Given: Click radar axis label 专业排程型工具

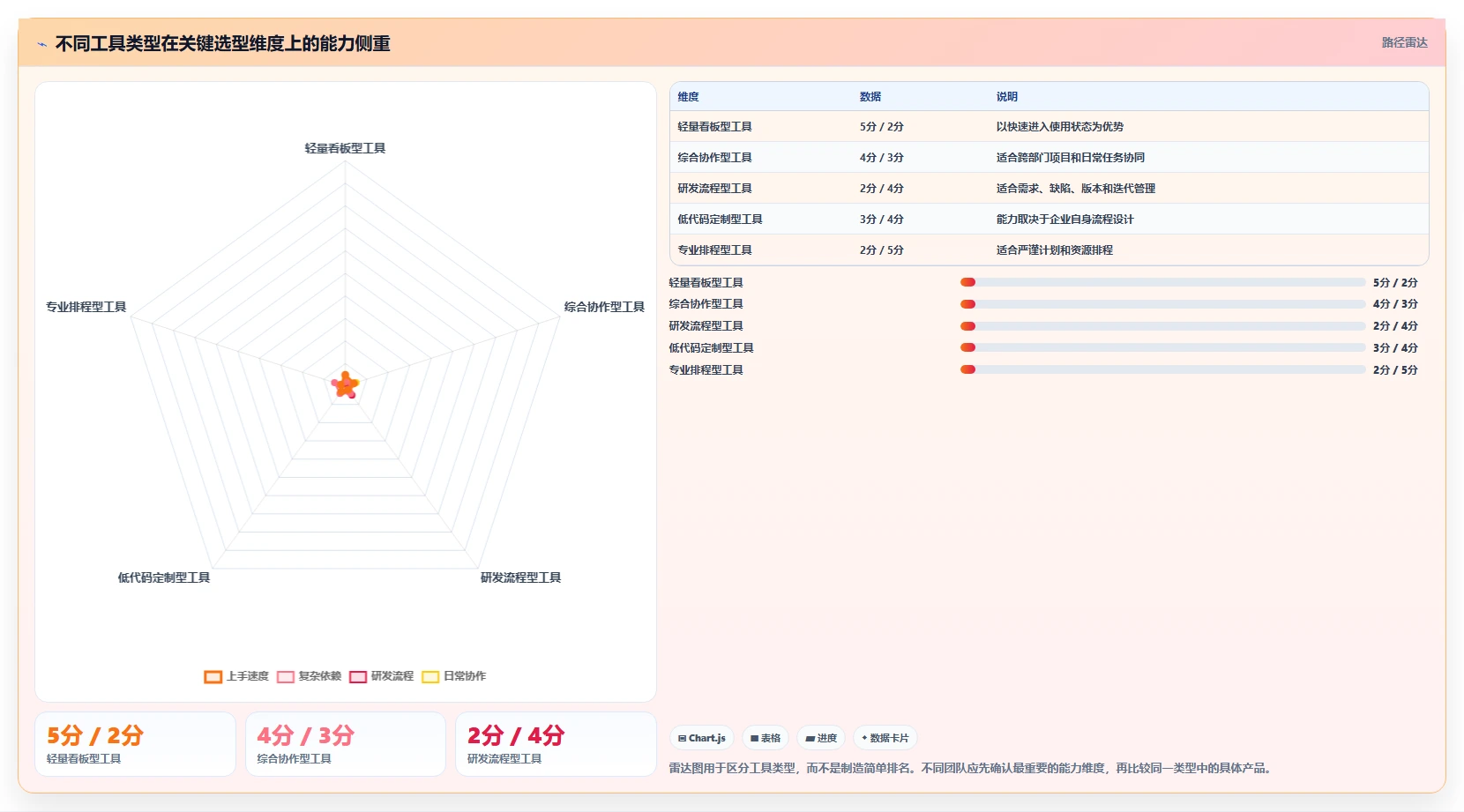Looking at the screenshot, I should 86,307.
